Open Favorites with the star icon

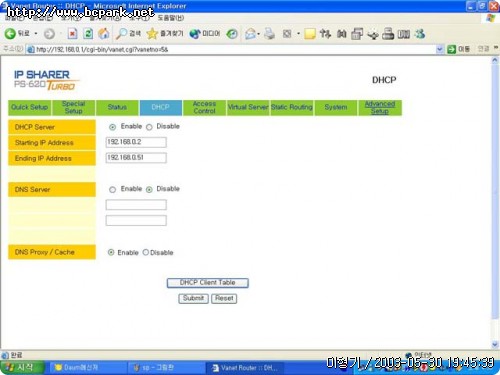(x=152, y=33)
